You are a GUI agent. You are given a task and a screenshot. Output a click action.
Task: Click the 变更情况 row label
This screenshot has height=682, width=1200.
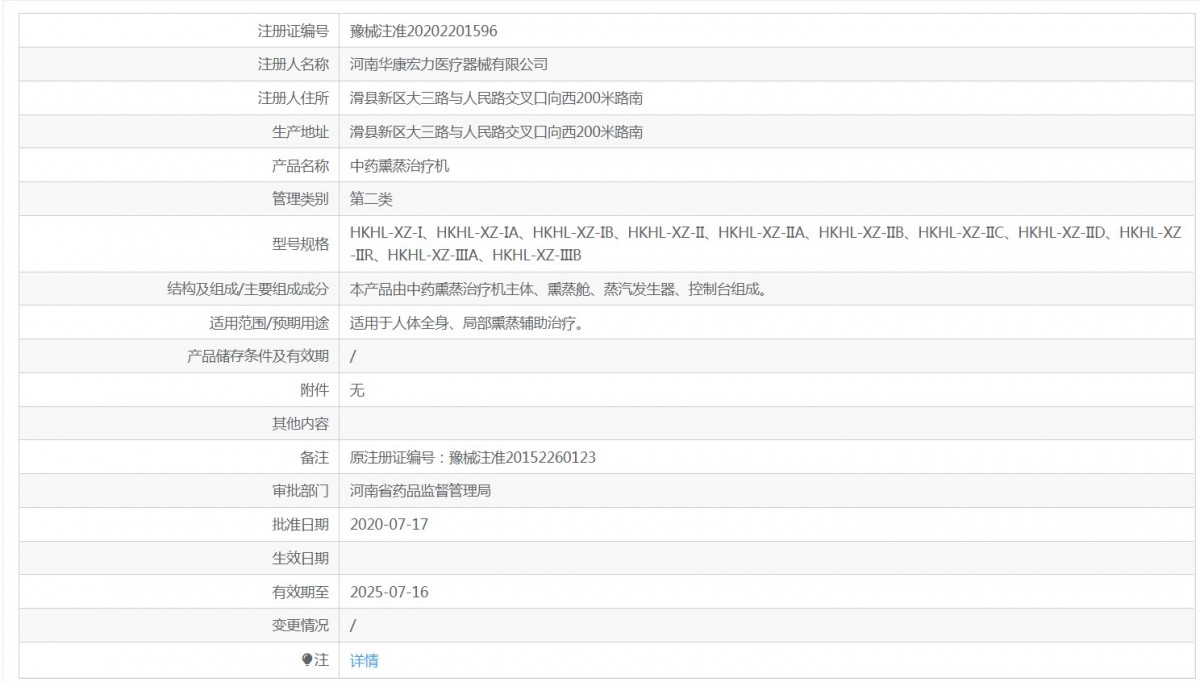[x=300, y=625]
